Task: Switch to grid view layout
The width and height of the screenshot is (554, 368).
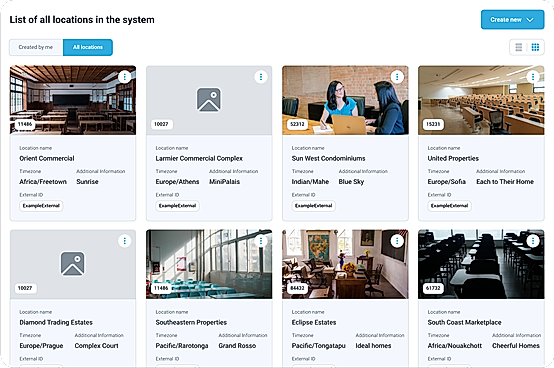Action: [x=535, y=47]
